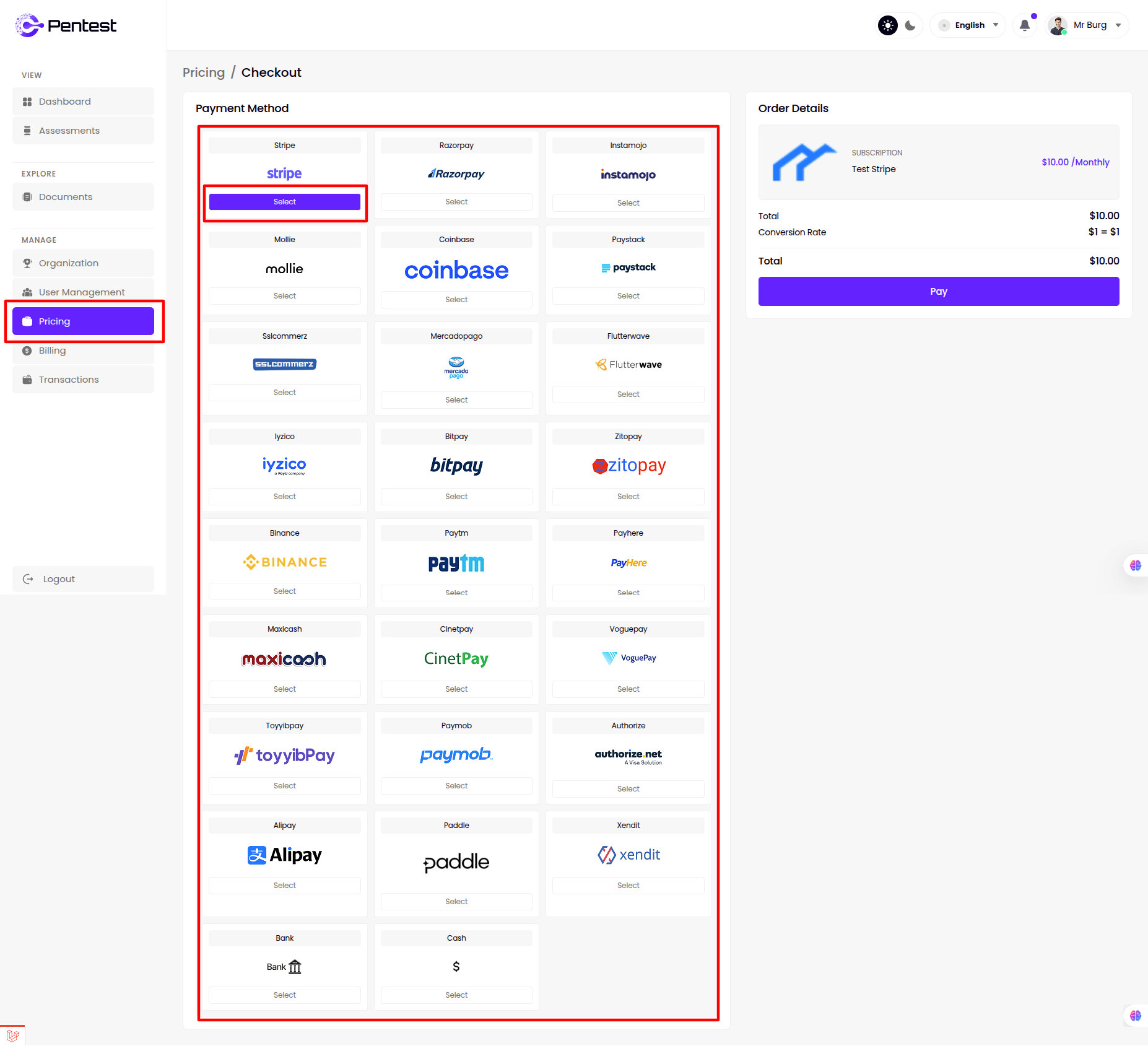Click the notification bell icon
The width and height of the screenshot is (1148, 1046).
click(x=1024, y=25)
